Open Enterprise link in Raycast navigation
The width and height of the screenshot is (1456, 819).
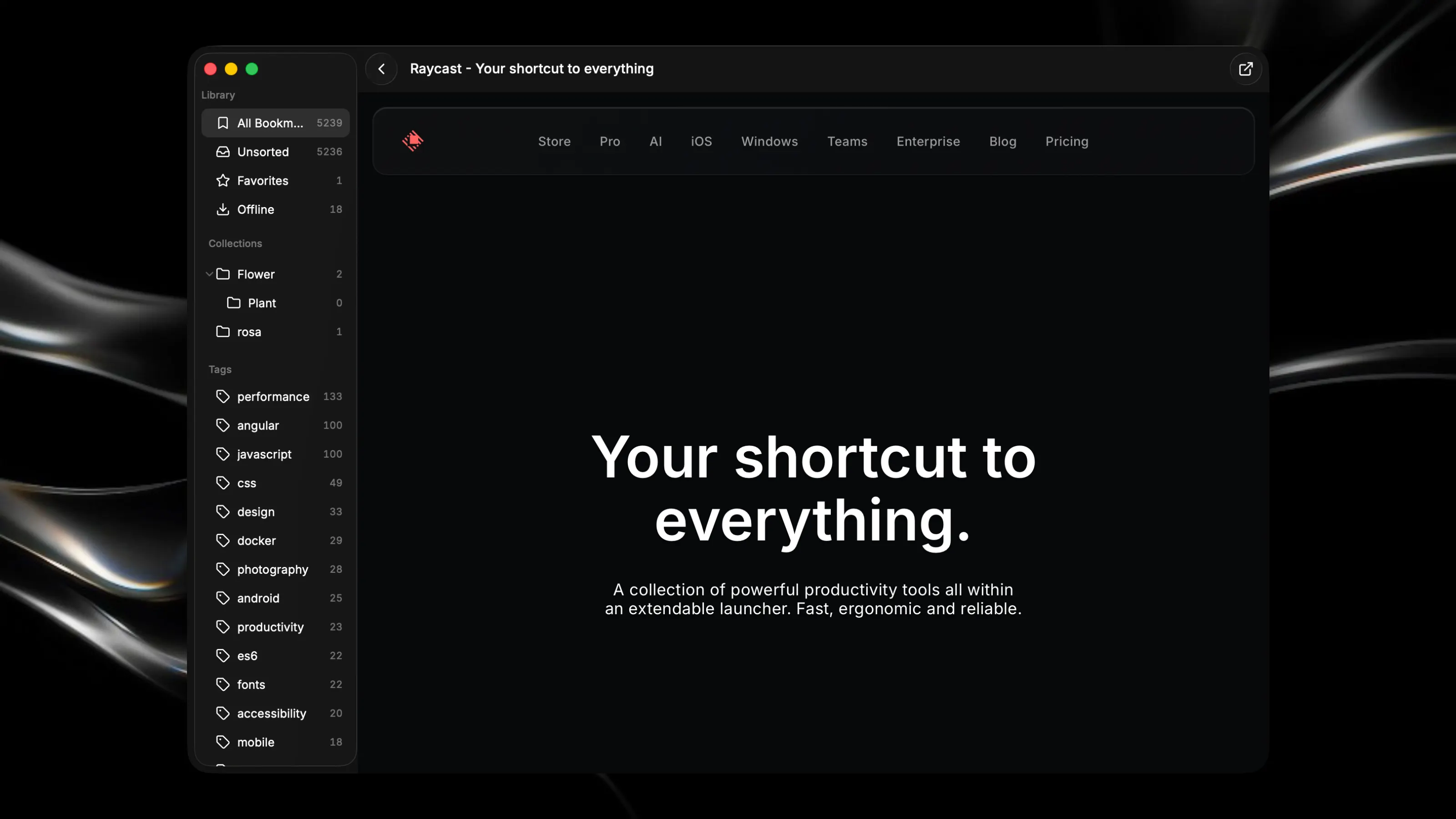928,142
